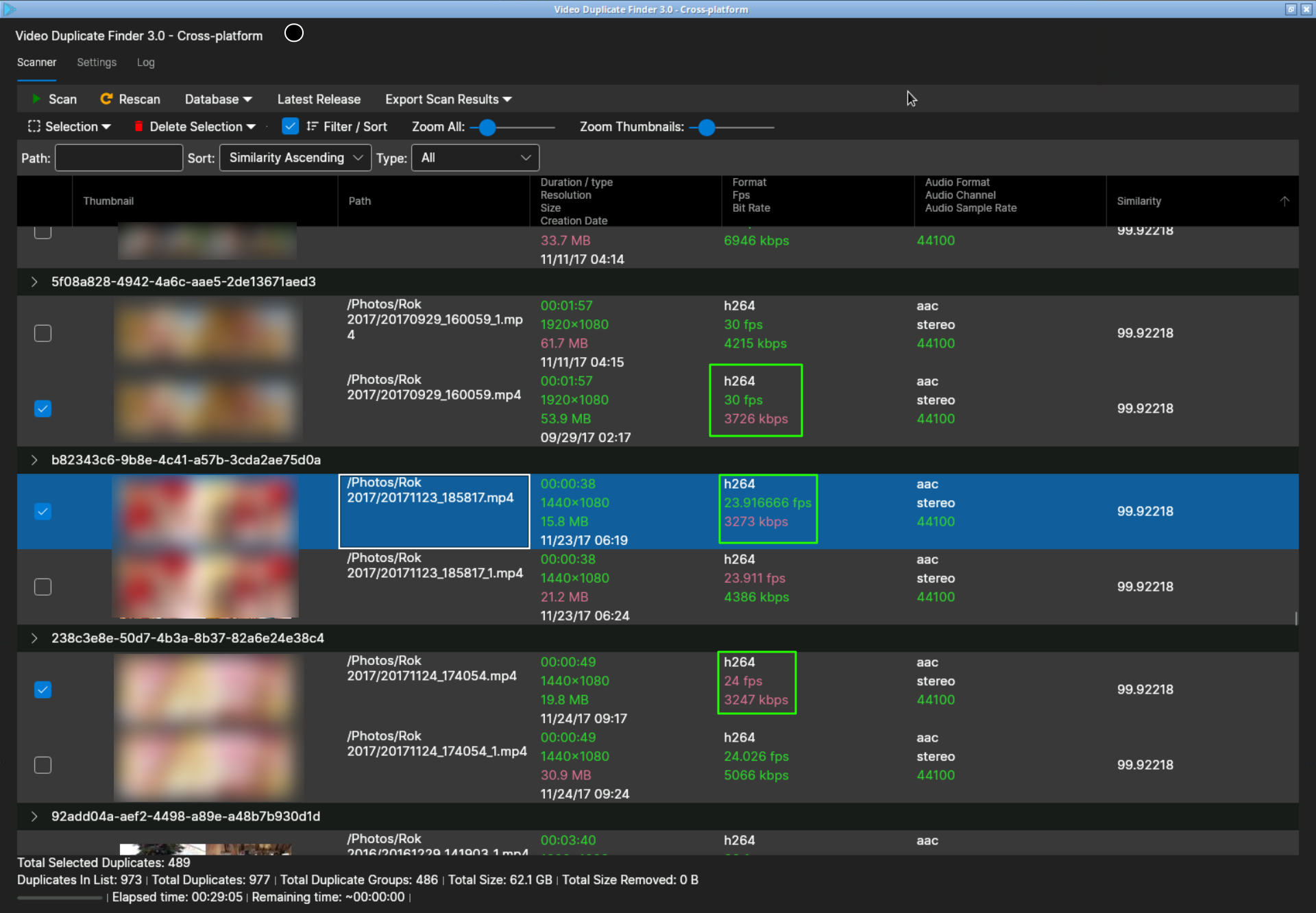The height and width of the screenshot is (913, 1316).
Task: Open the Log tab
Action: pyautogui.click(x=145, y=62)
